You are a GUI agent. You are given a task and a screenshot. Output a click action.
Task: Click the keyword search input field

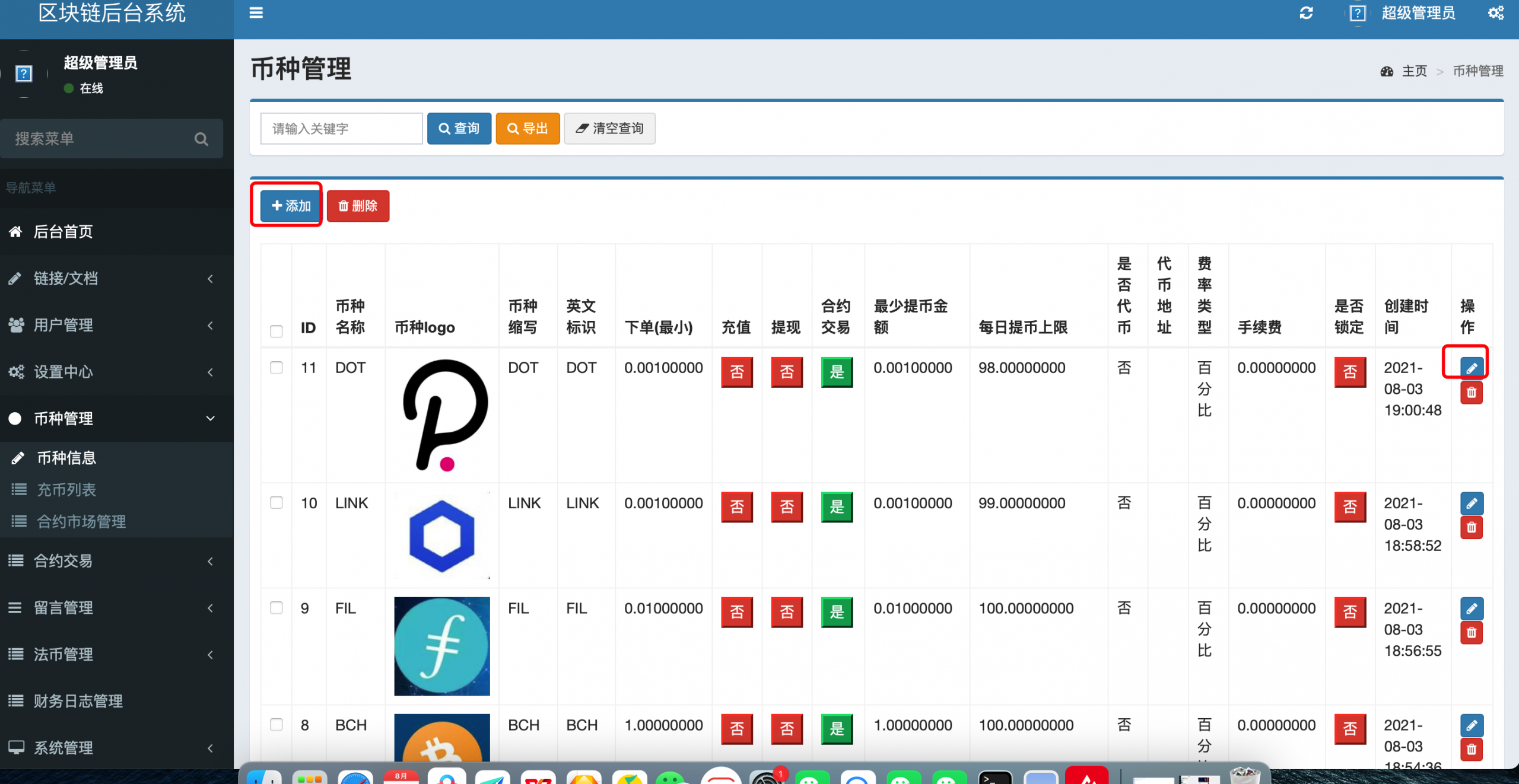coord(341,129)
